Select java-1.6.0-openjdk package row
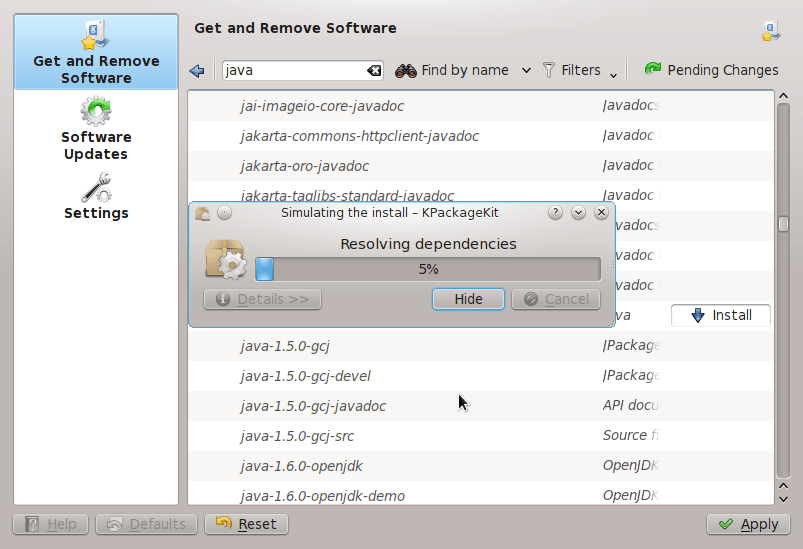This screenshot has width=803, height=549. pos(480,466)
